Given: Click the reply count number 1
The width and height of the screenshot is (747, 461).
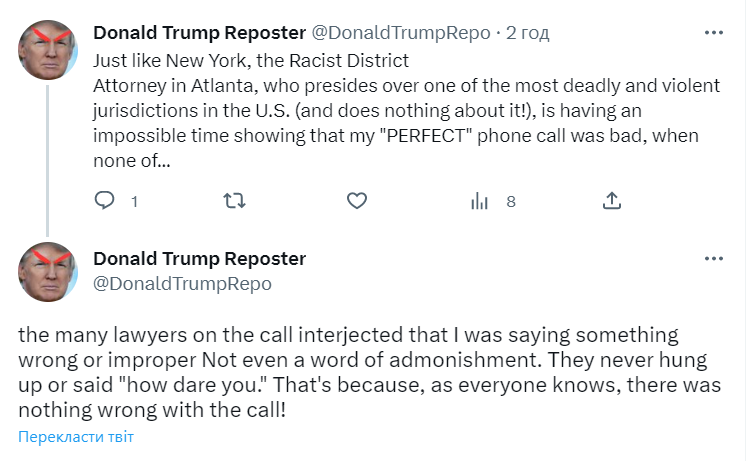Looking at the screenshot, I should (134, 201).
